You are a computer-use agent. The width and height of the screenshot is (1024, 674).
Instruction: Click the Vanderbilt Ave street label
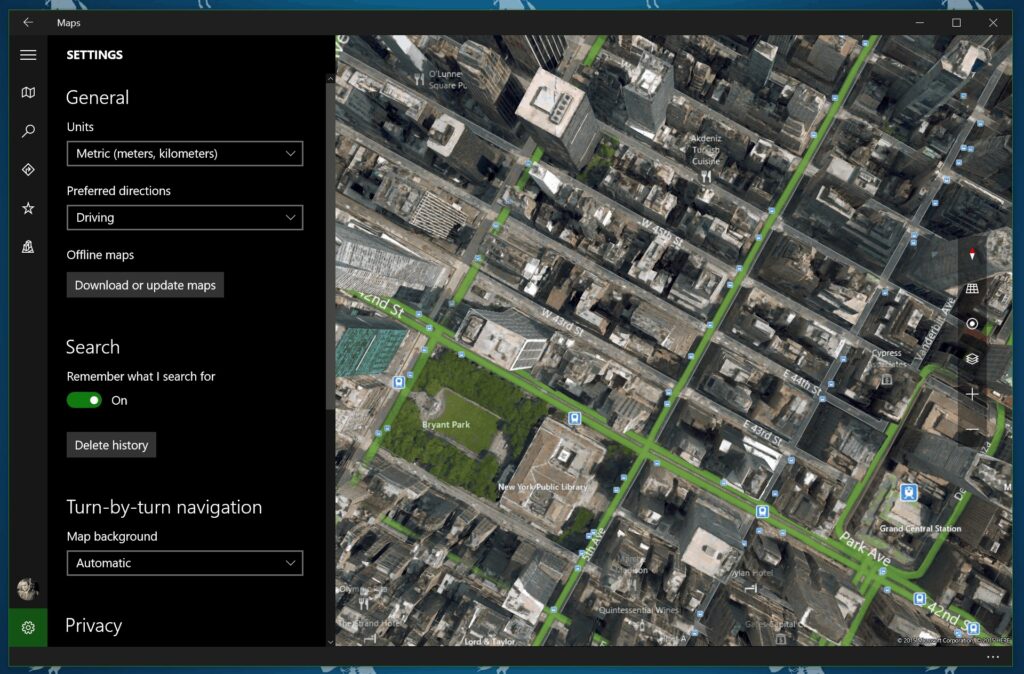coord(935,329)
